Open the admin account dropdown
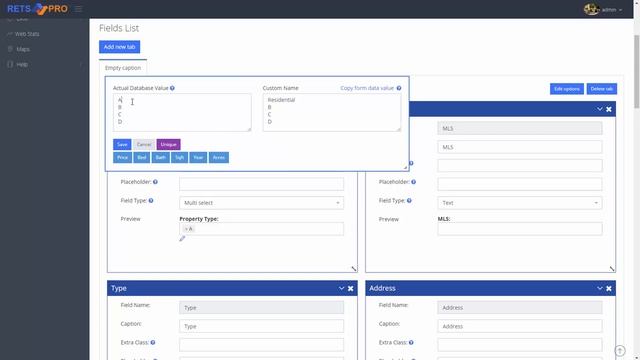Image resolution: width=640 pixels, height=360 pixels. (611, 9)
